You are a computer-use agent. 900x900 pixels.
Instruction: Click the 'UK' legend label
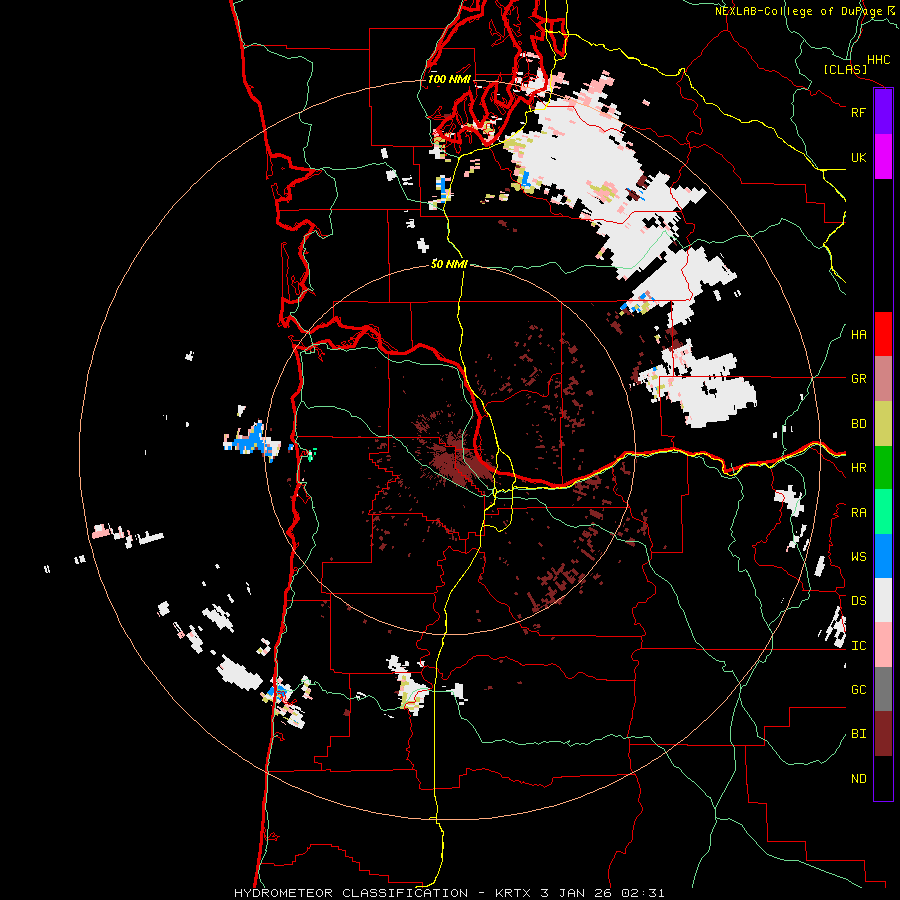pyautogui.click(x=858, y=157)
